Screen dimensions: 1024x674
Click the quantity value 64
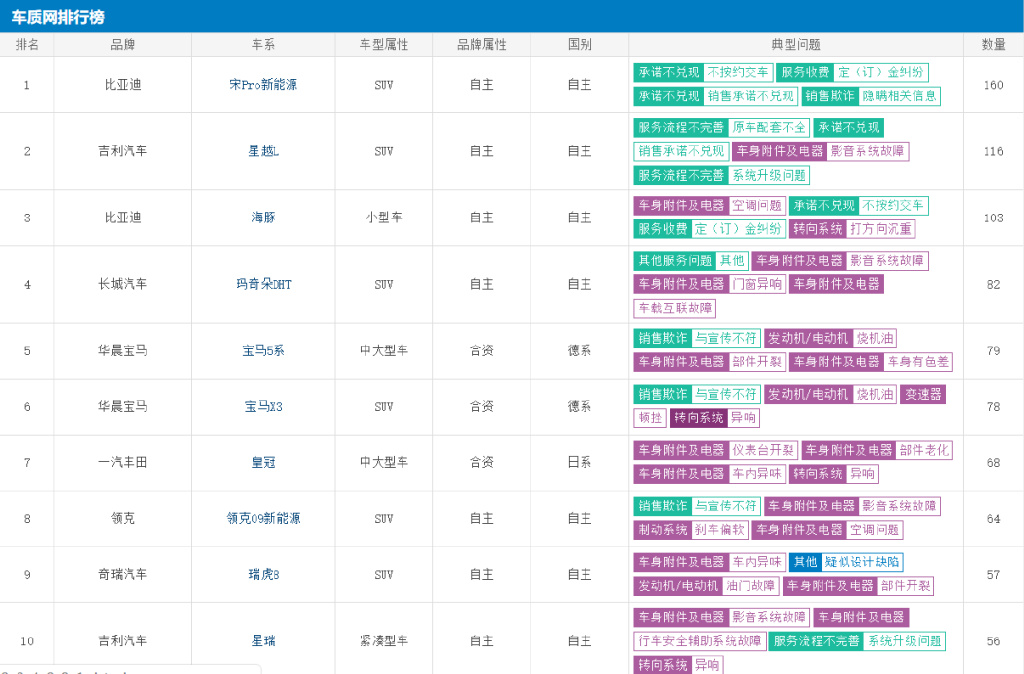coord(993,519)
